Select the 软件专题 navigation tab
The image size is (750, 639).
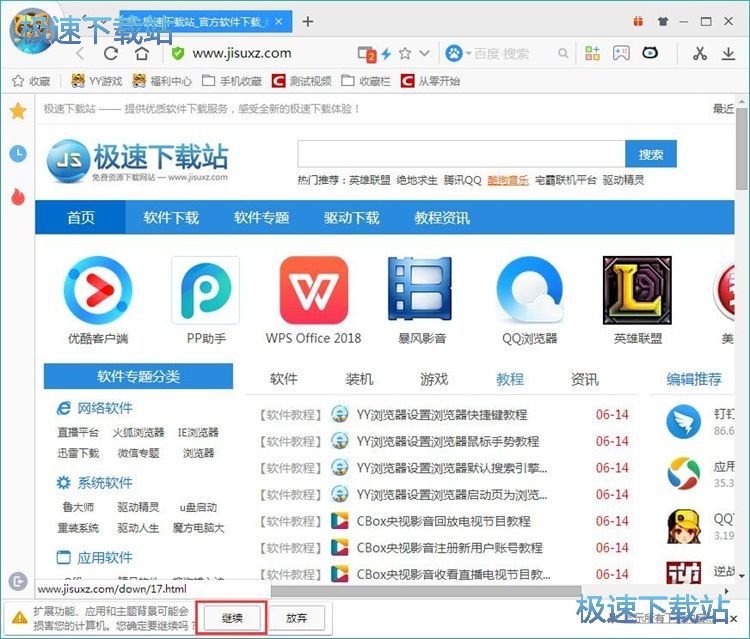click(261, 218)
